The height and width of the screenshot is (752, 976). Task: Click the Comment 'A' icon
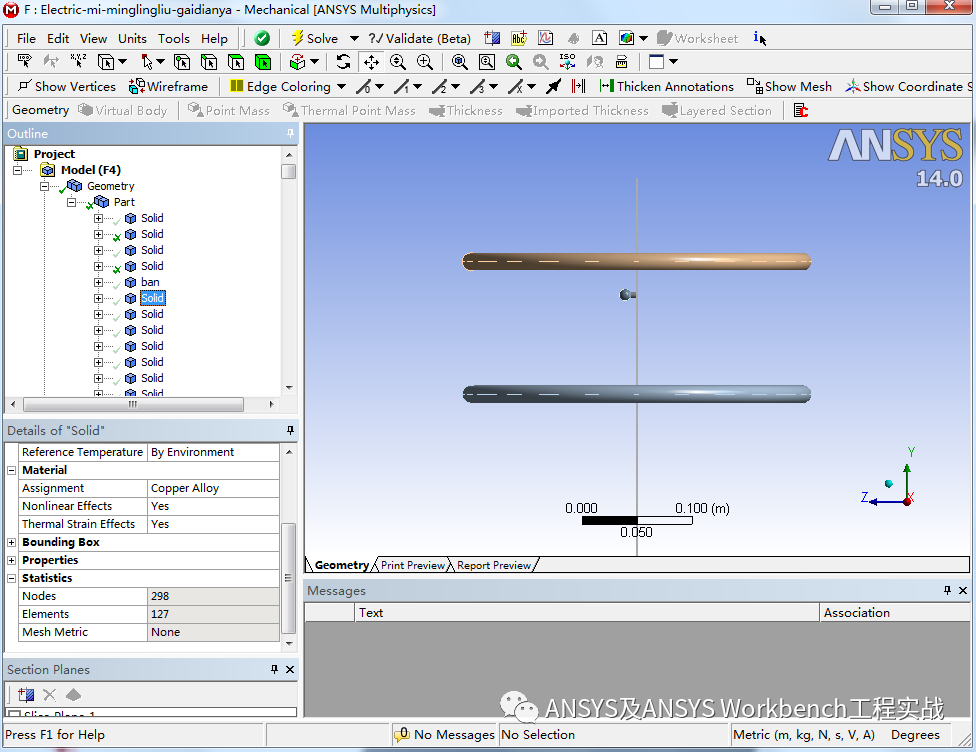click(599, 39)
